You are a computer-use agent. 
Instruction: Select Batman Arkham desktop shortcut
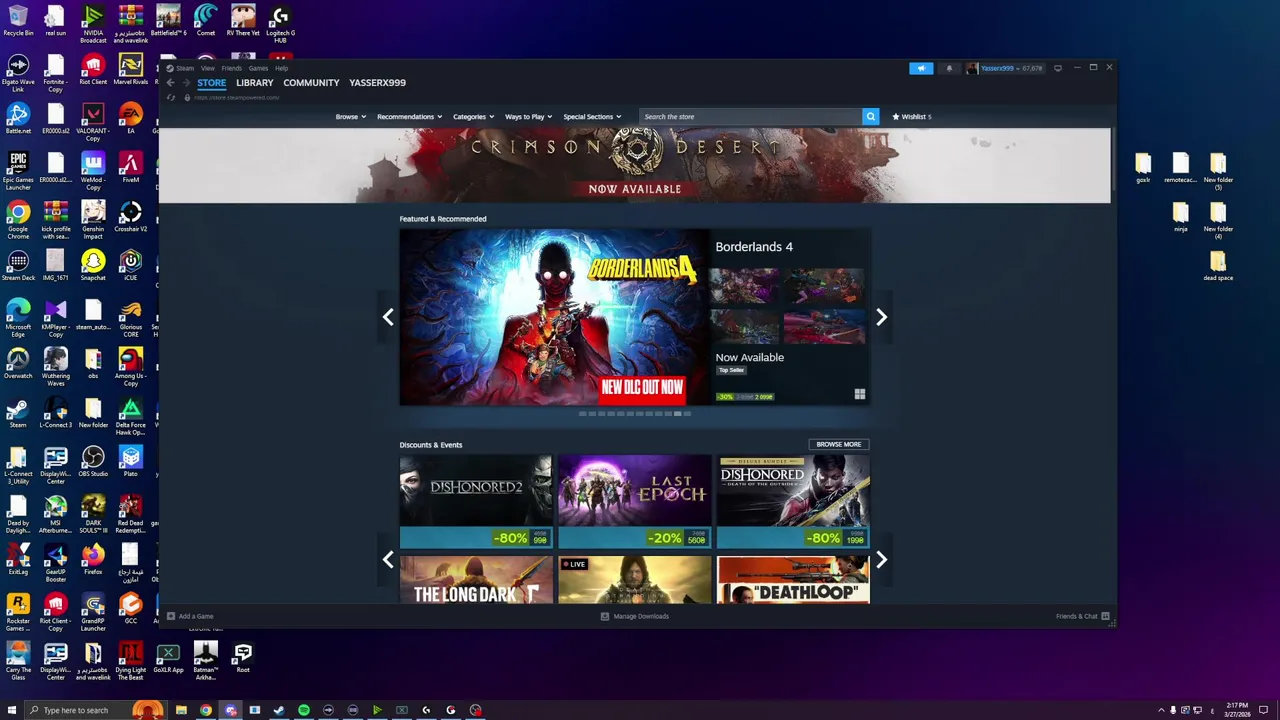205,662
